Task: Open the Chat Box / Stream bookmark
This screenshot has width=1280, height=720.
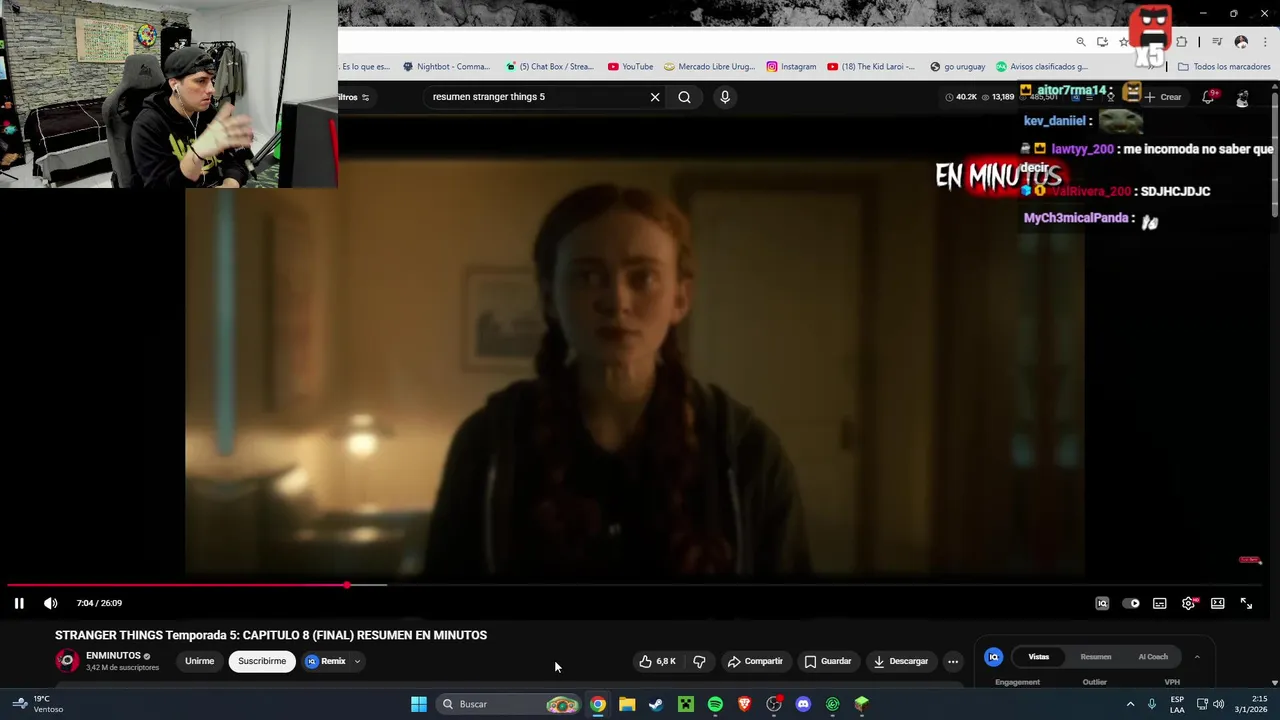Action: pos(550,67)
